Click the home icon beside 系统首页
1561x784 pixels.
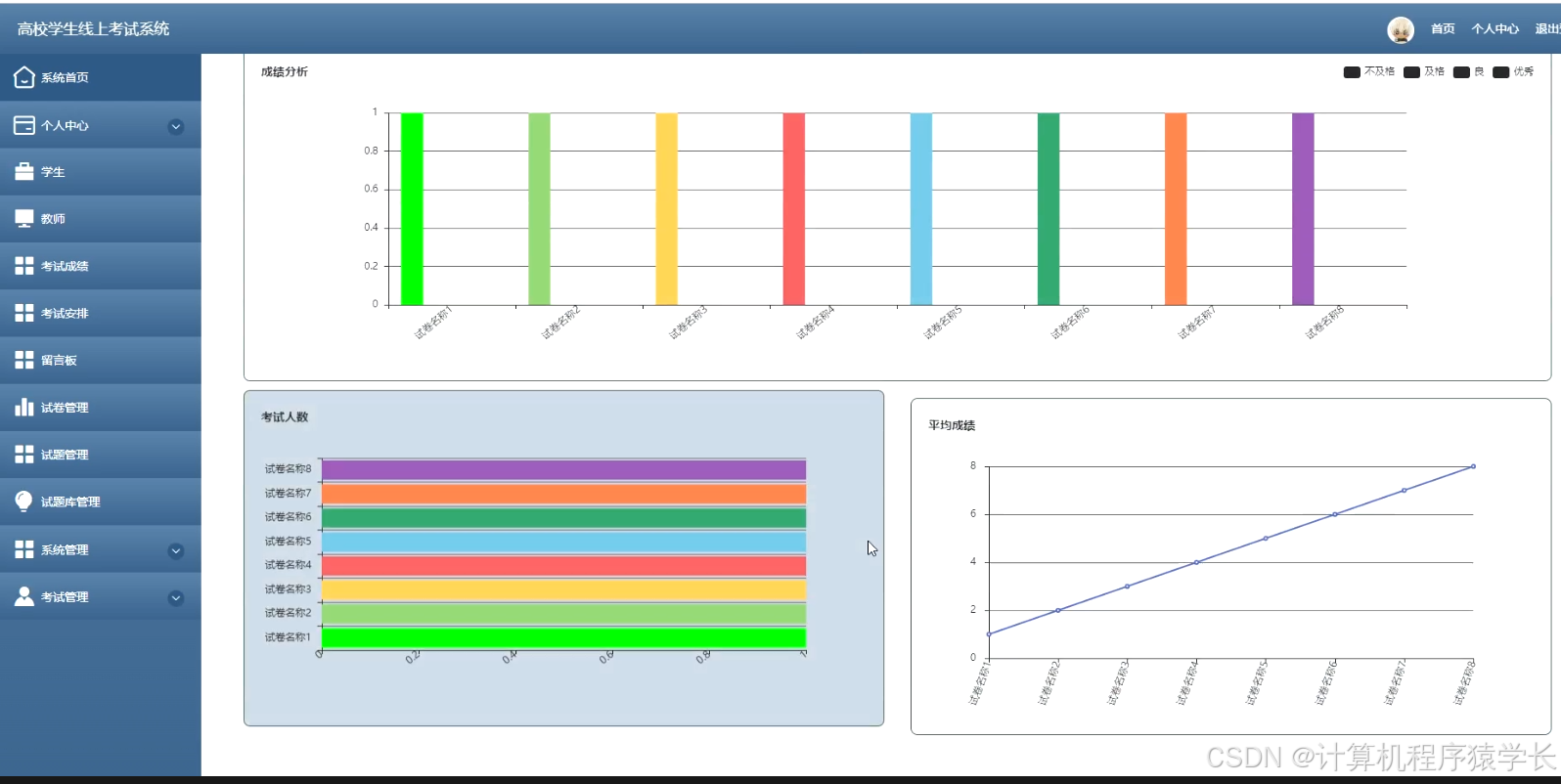point(24,77)
